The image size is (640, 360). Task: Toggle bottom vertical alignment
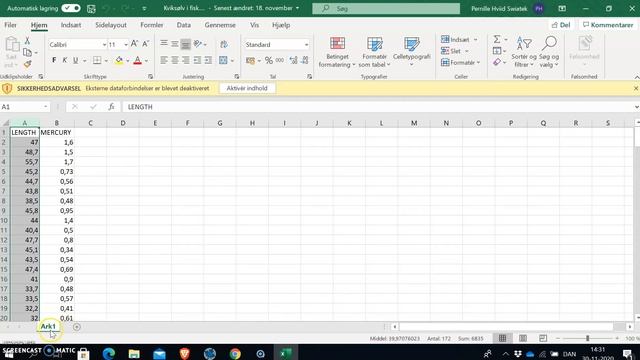click(186, 44)
